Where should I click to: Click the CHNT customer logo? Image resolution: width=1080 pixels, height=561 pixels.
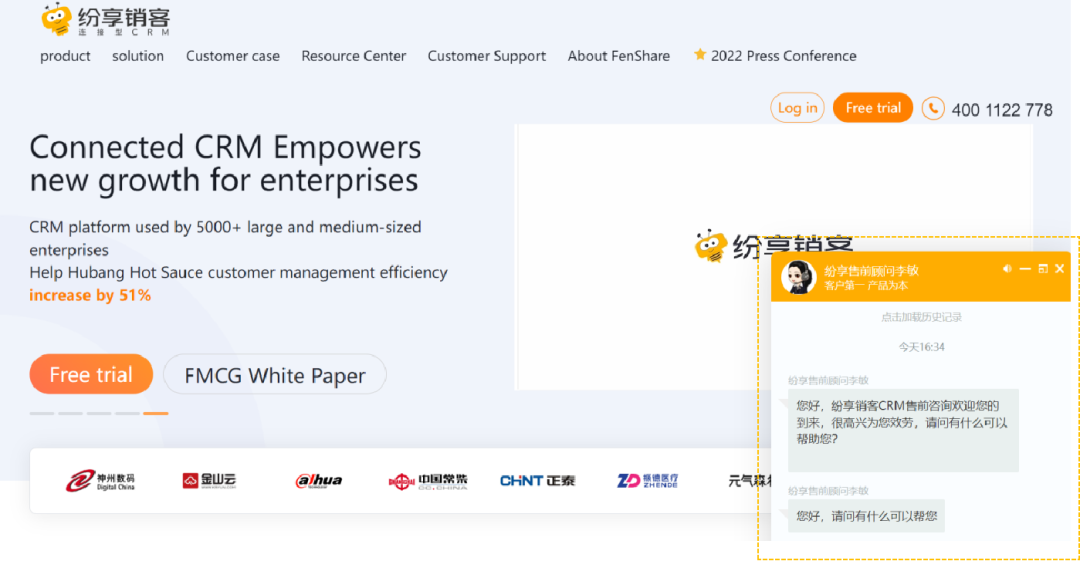point(537,480)
